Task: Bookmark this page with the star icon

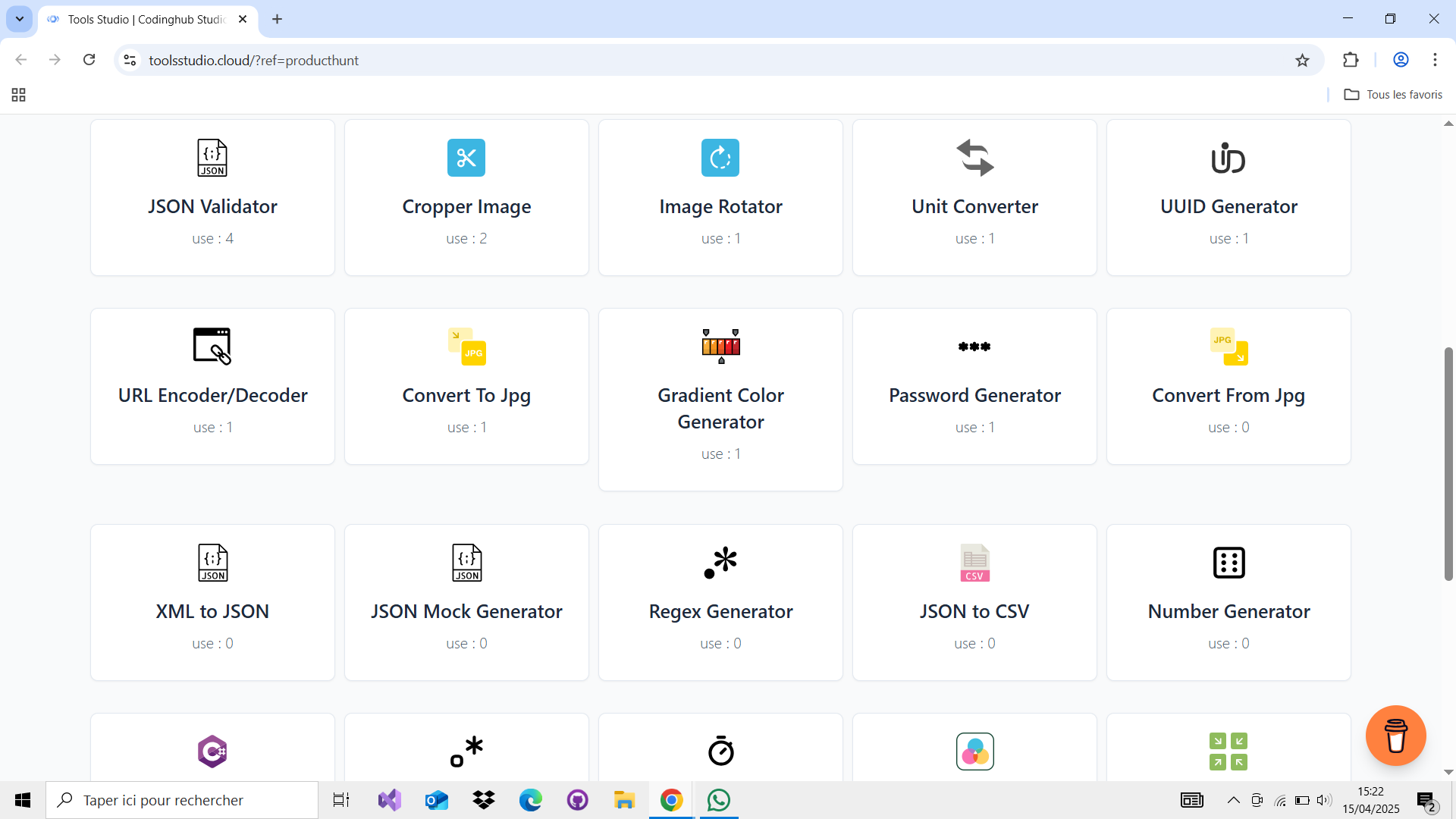Action: pos(1302,61)
